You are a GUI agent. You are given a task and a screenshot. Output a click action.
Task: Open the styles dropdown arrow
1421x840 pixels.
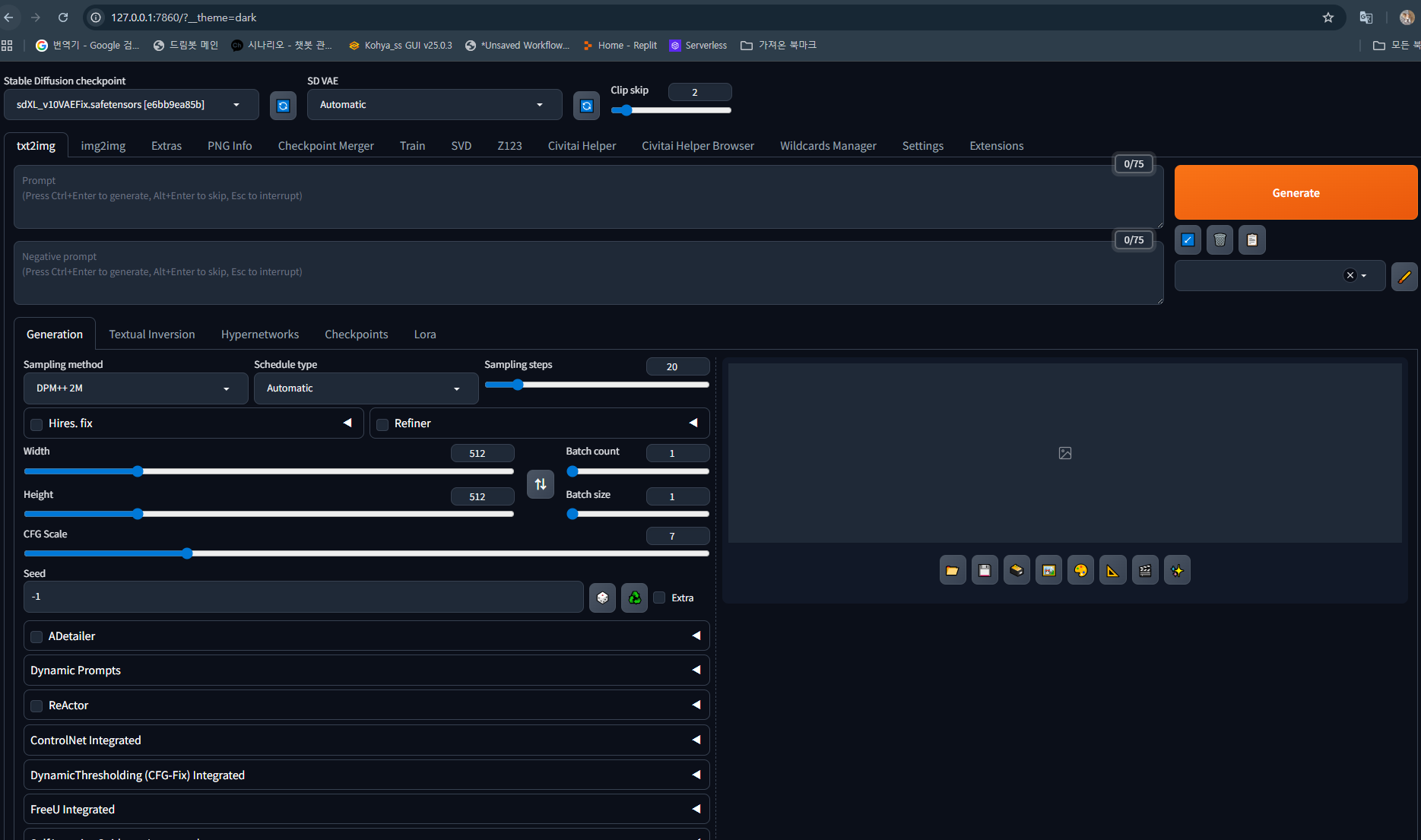(1364, 276)
